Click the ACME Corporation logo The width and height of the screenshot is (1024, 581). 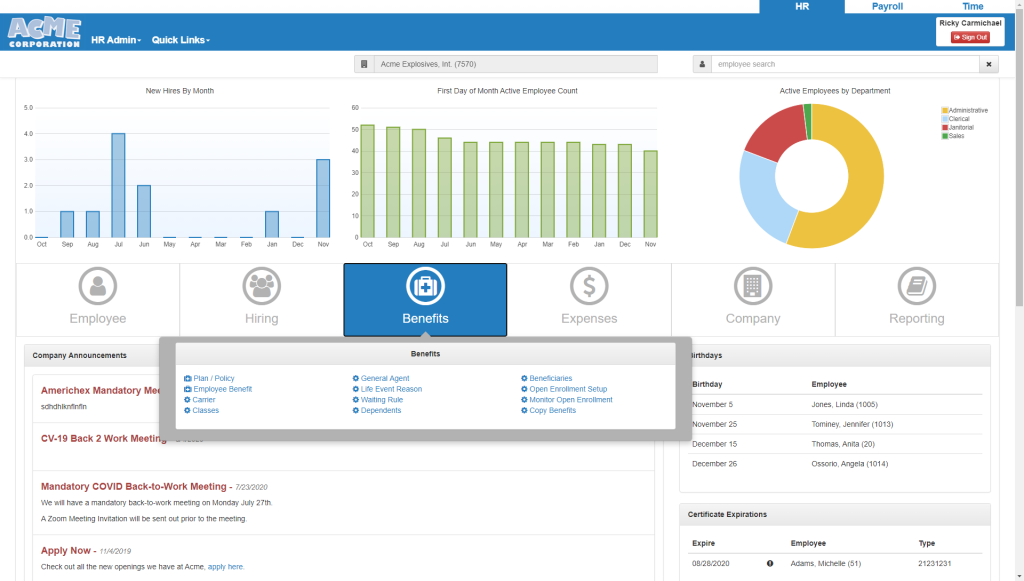(x=44, y=31)
